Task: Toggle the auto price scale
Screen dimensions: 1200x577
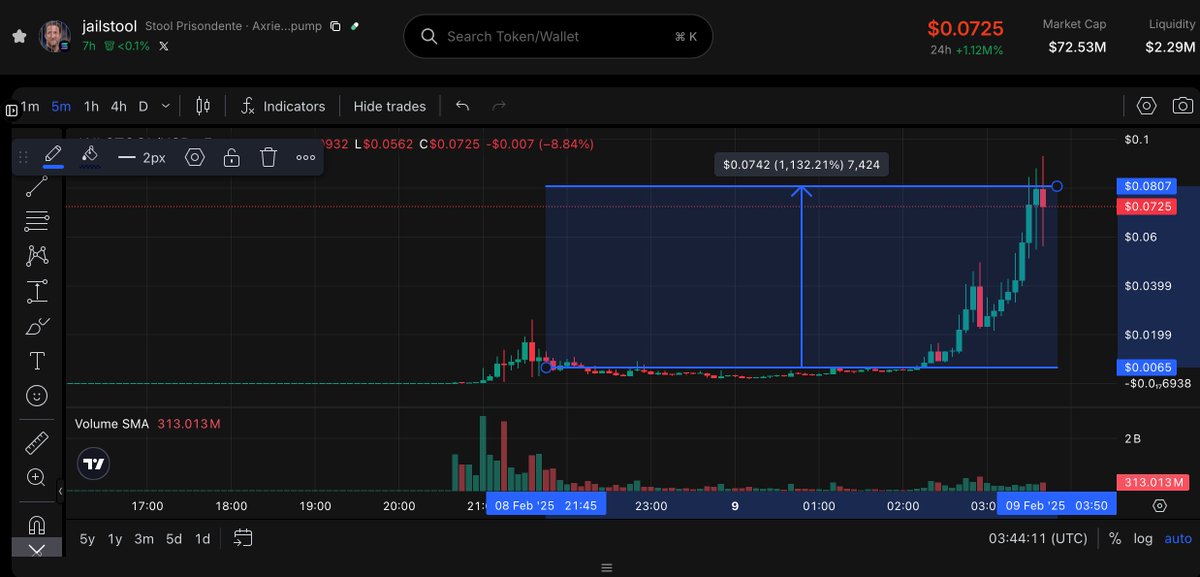Action: [1176, 539]
